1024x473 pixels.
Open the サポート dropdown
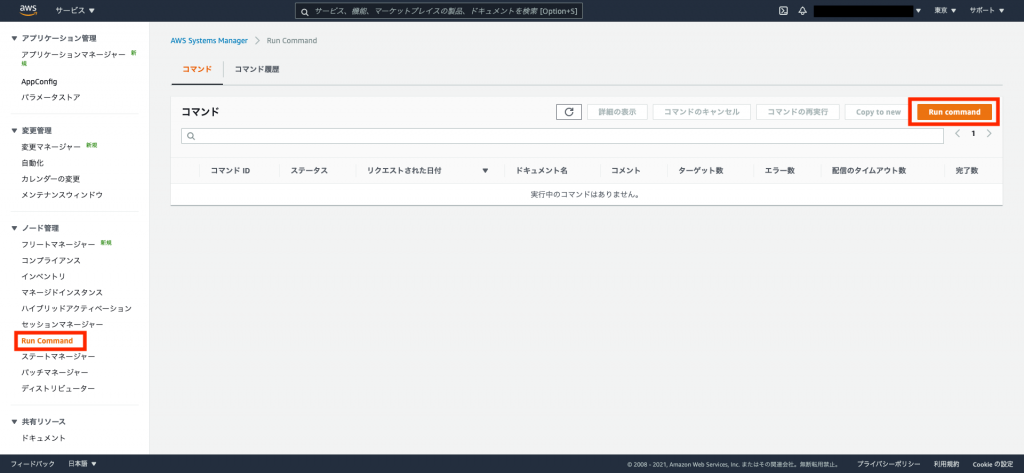click(x=987, y=10)
